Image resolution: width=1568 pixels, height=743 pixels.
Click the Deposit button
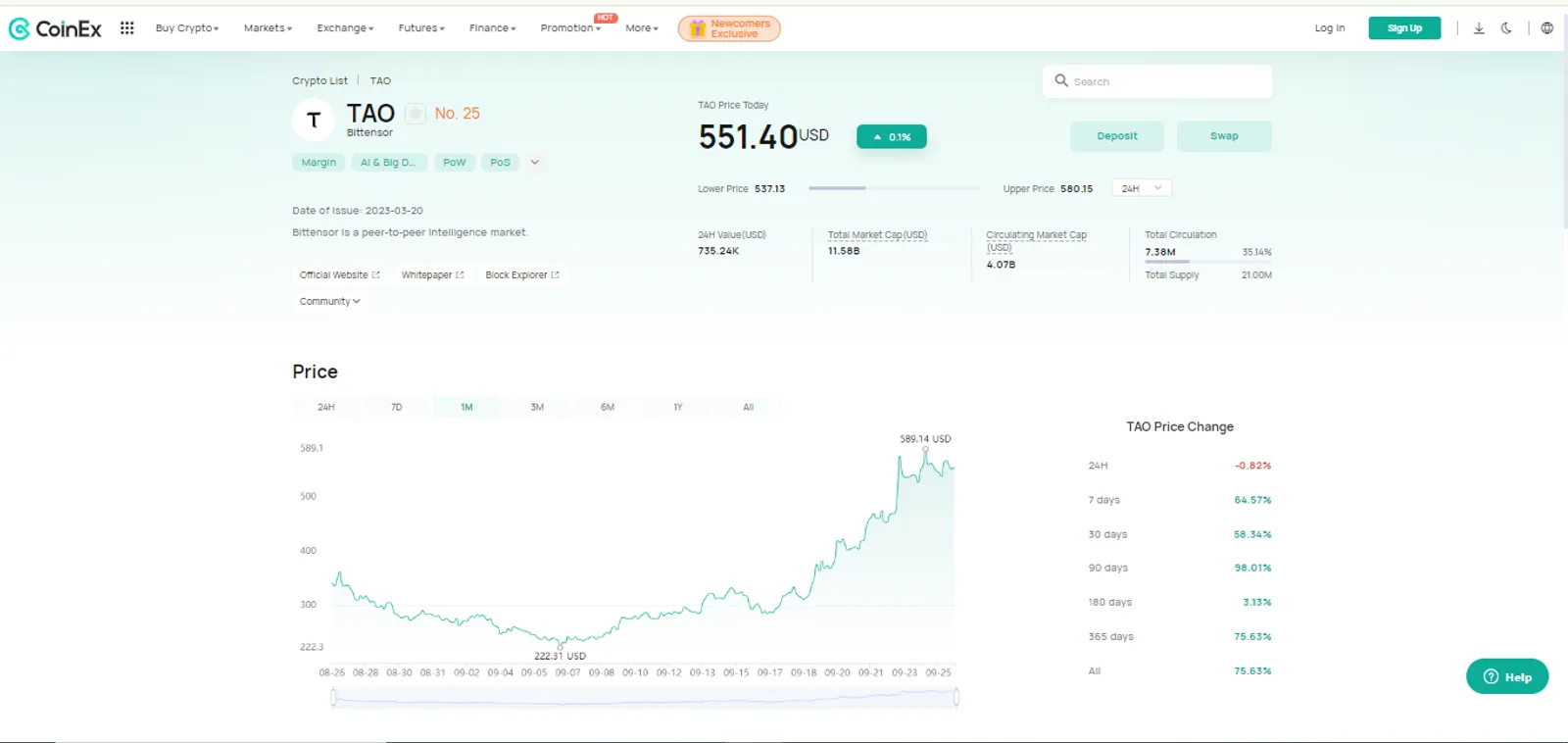(1117, 136)
